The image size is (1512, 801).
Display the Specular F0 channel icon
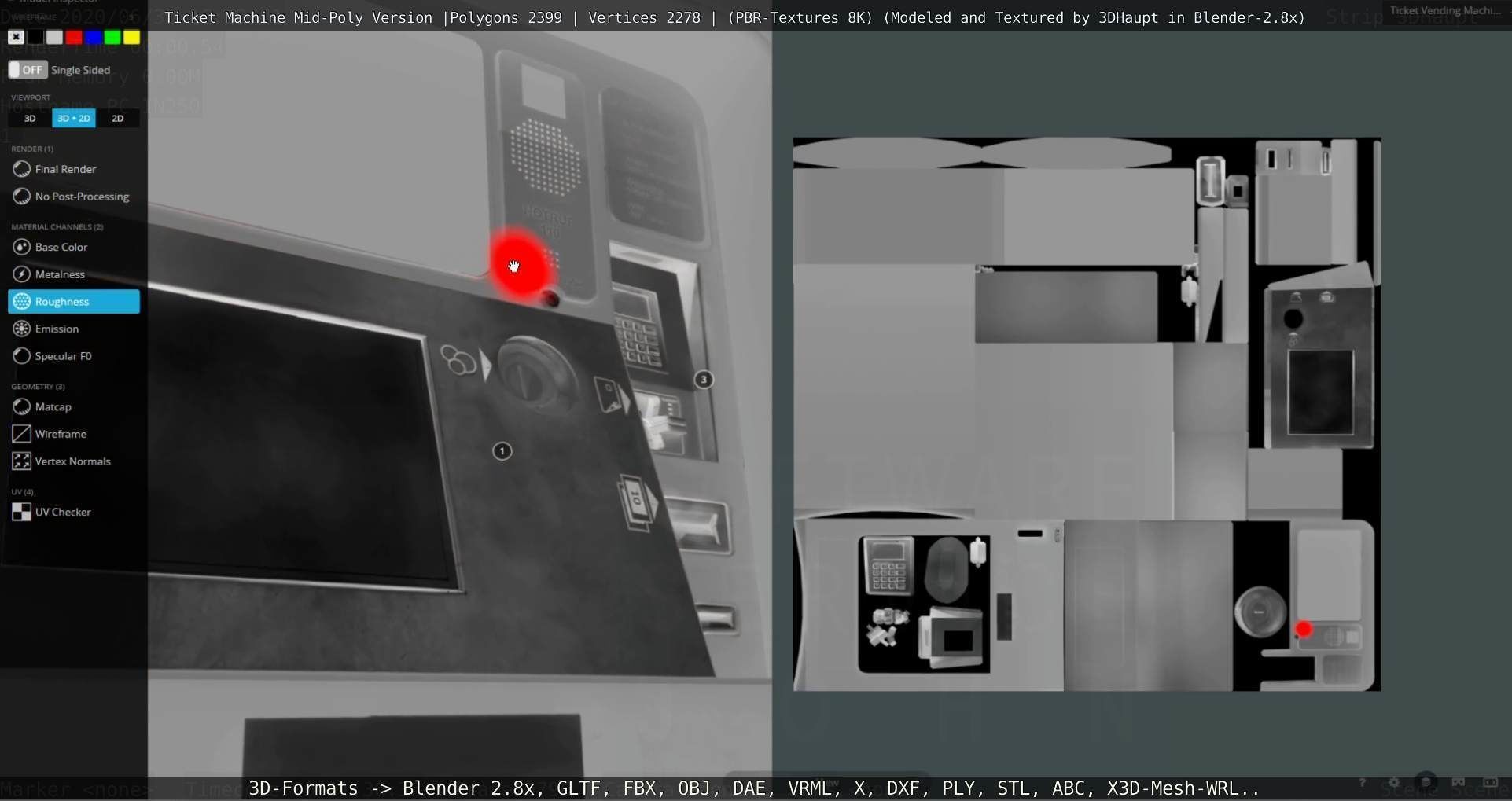tap(21, 356)
